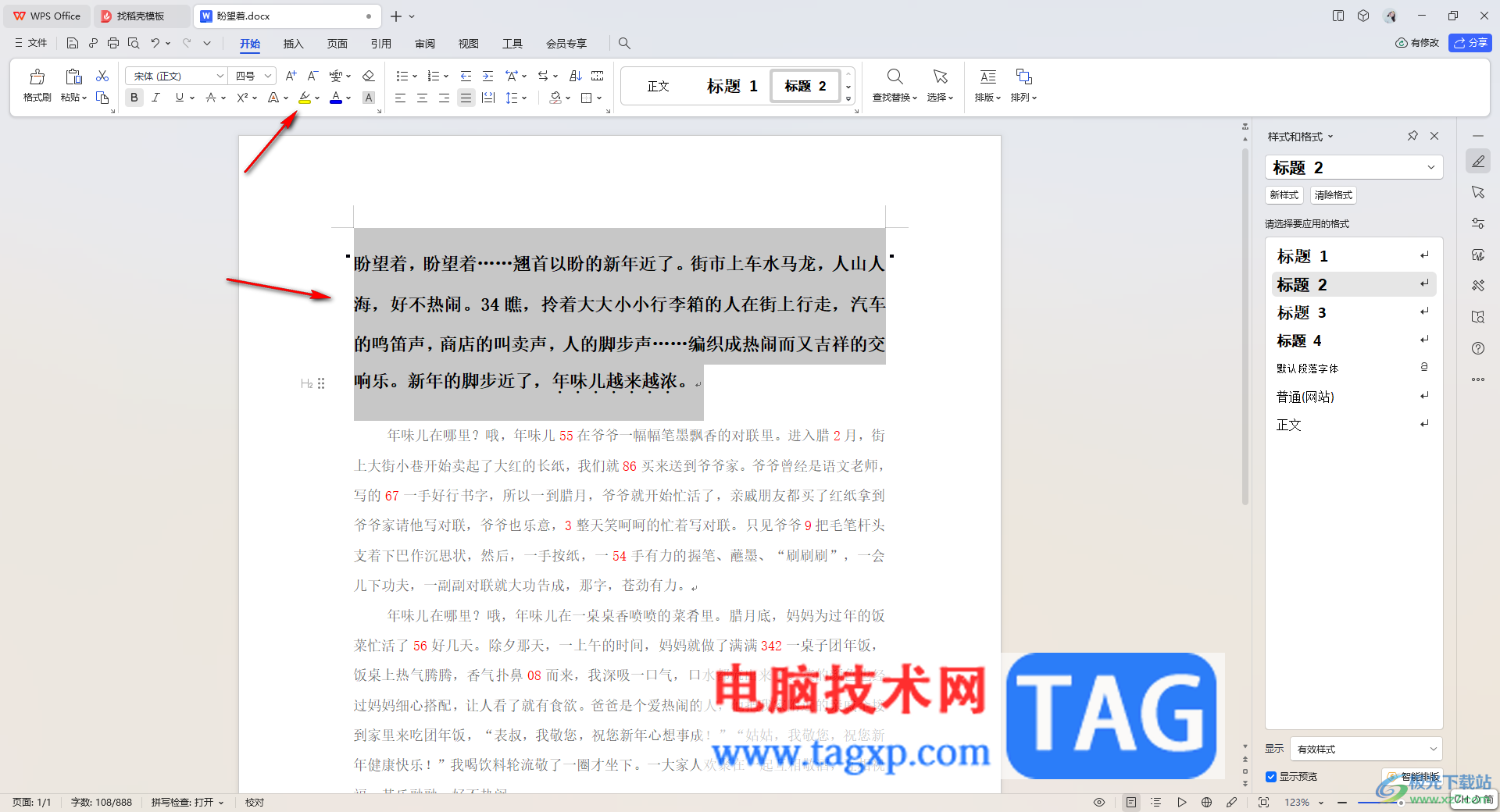The width and height of the screenshot is (1500, 812).
Task: Click the Distributed alignment icon
Action: click(488, 98)
